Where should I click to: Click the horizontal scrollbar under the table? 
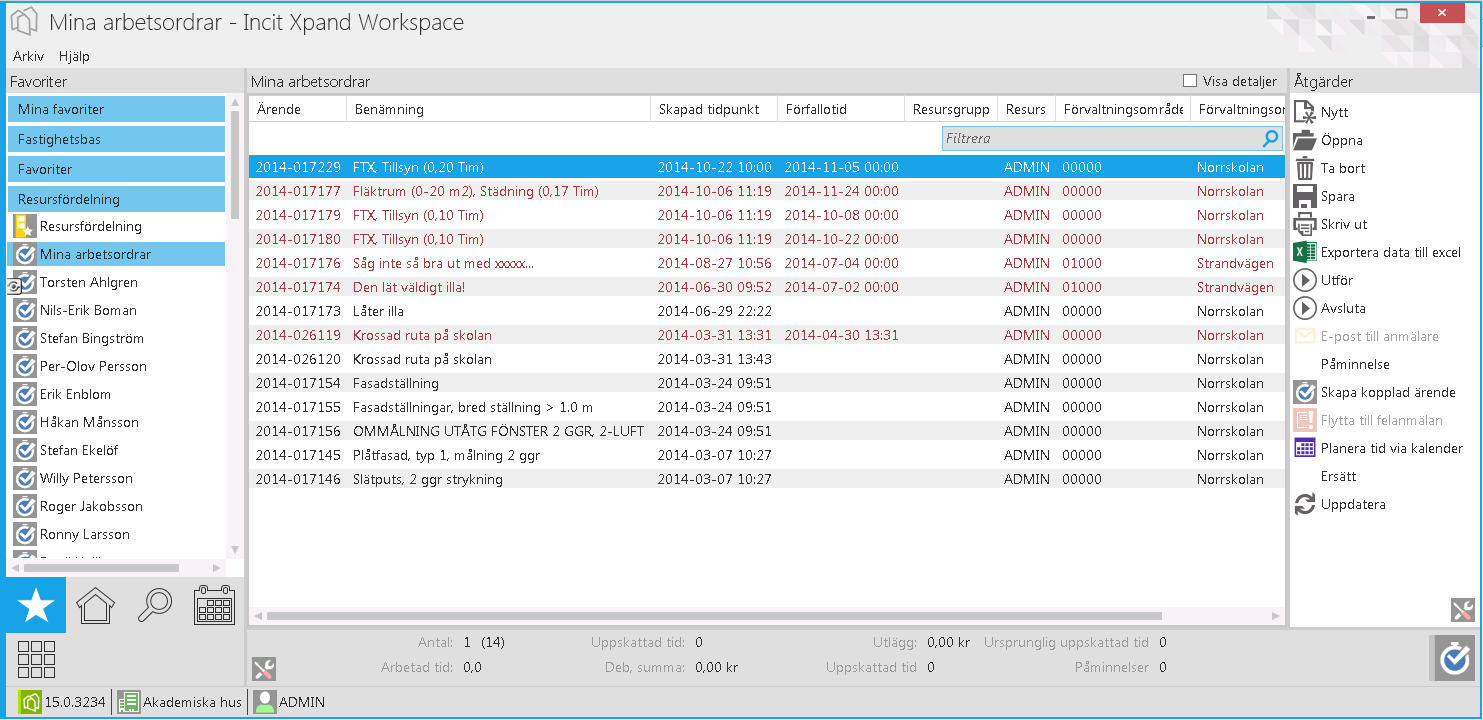click(714, 616)
